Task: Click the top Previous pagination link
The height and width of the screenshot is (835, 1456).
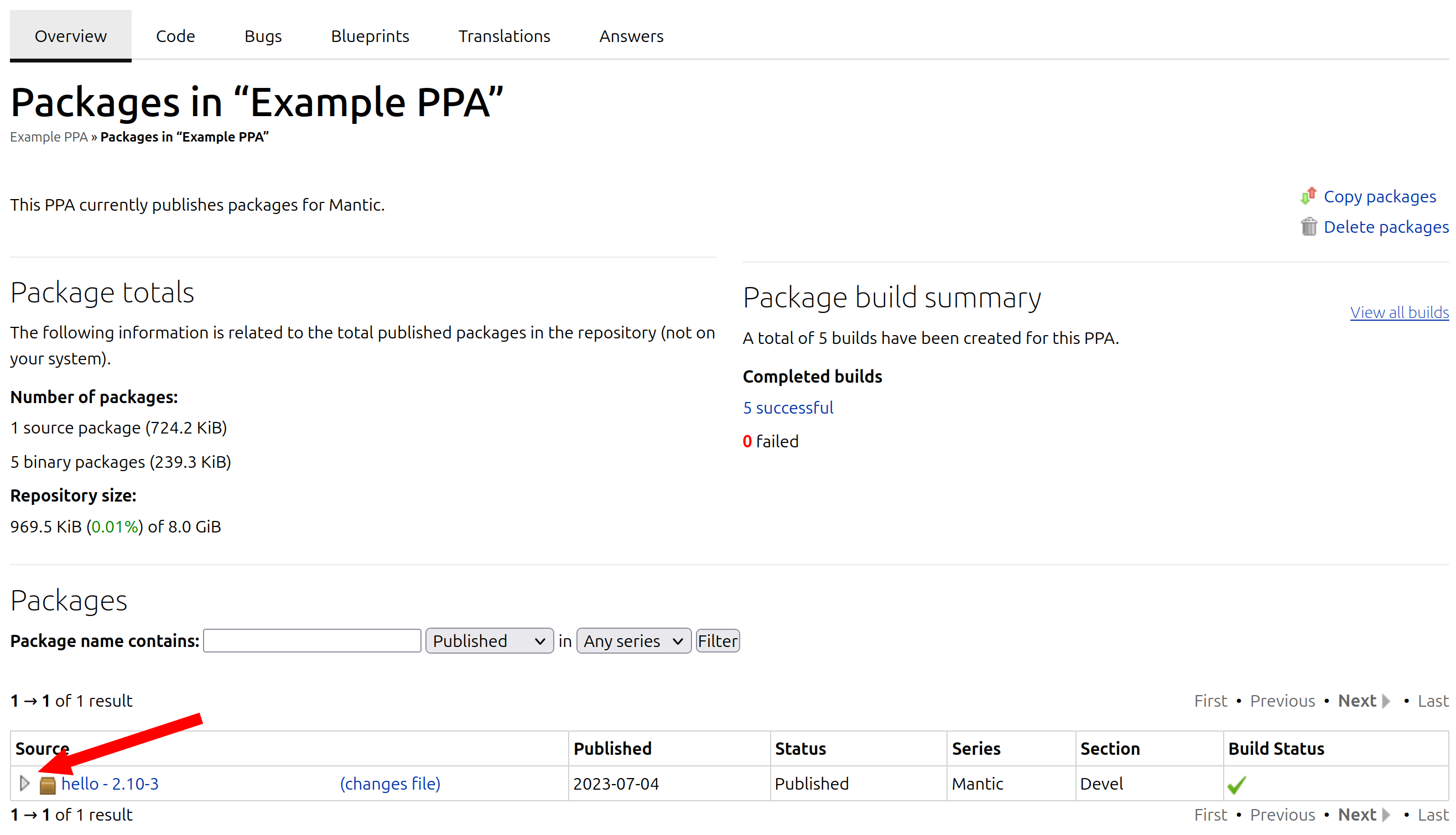Action: click(1282, 701)
